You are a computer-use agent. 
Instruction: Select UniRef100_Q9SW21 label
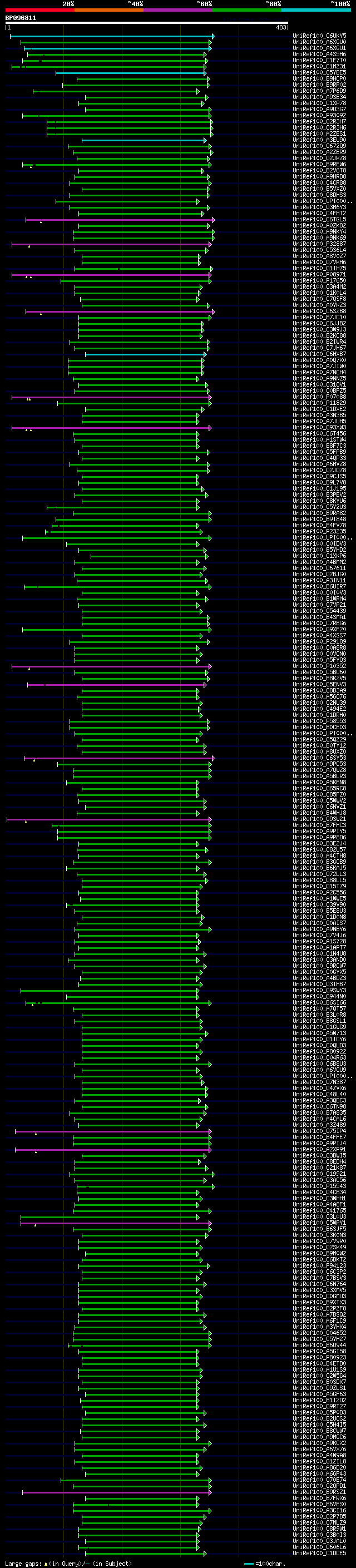click(x=319, y=819)
